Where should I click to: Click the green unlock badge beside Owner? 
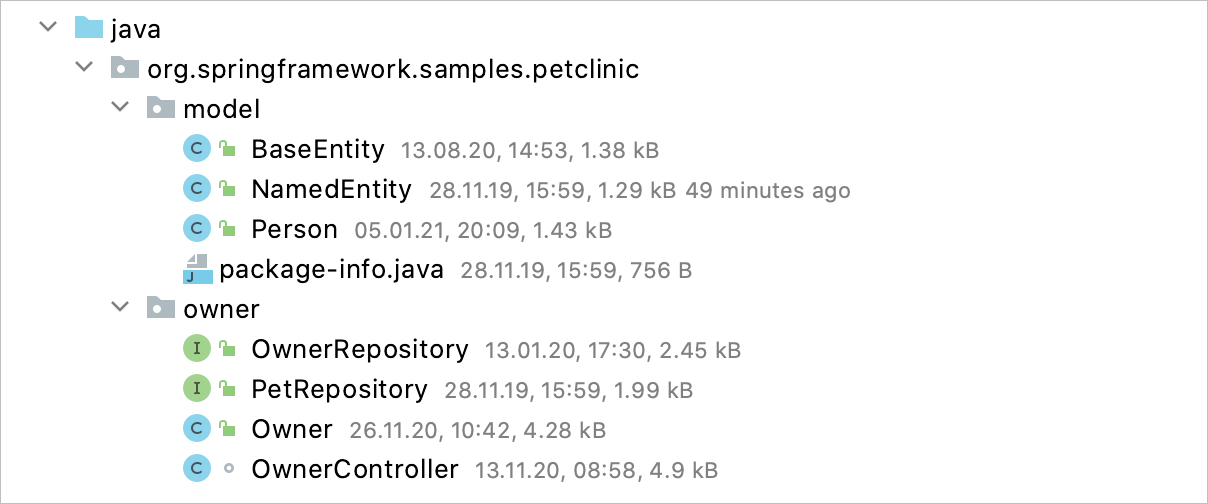[x=228, y=430]
